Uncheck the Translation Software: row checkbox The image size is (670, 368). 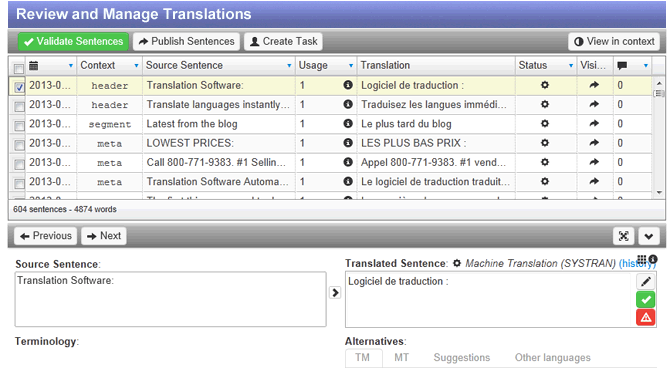(19, 87)
